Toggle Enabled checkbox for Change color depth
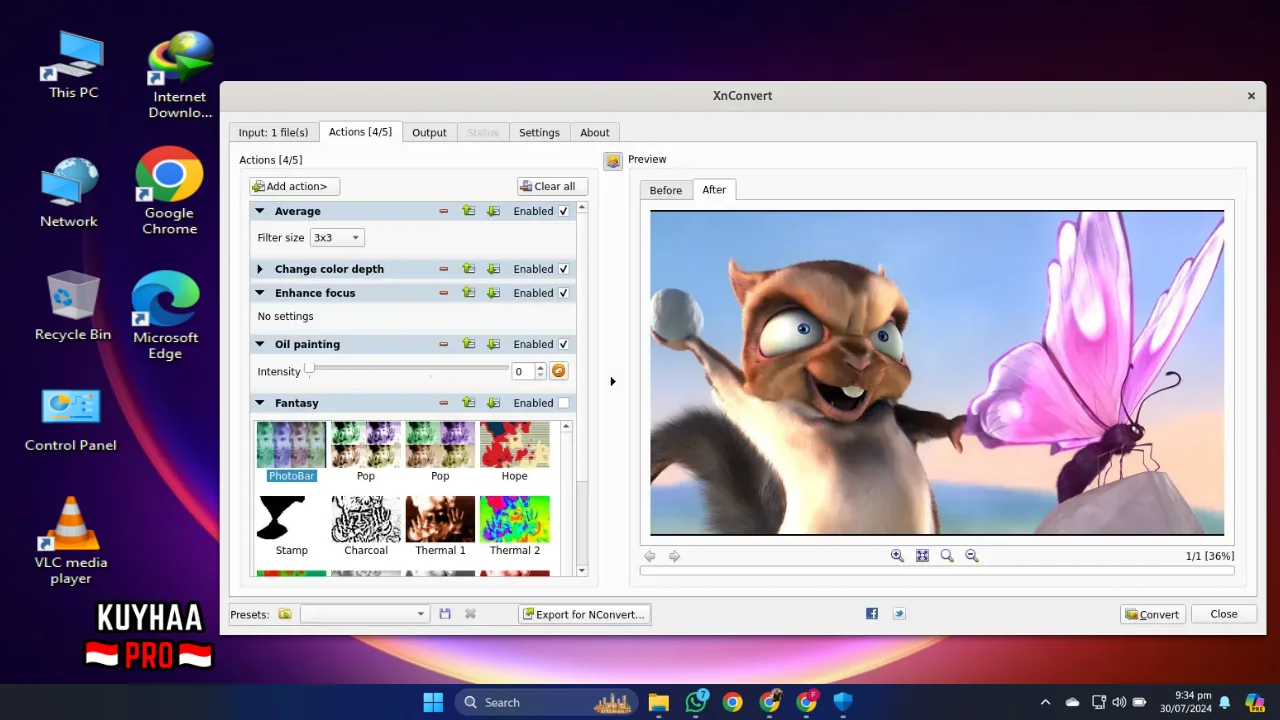1280x720 pixels. point(564,269)
